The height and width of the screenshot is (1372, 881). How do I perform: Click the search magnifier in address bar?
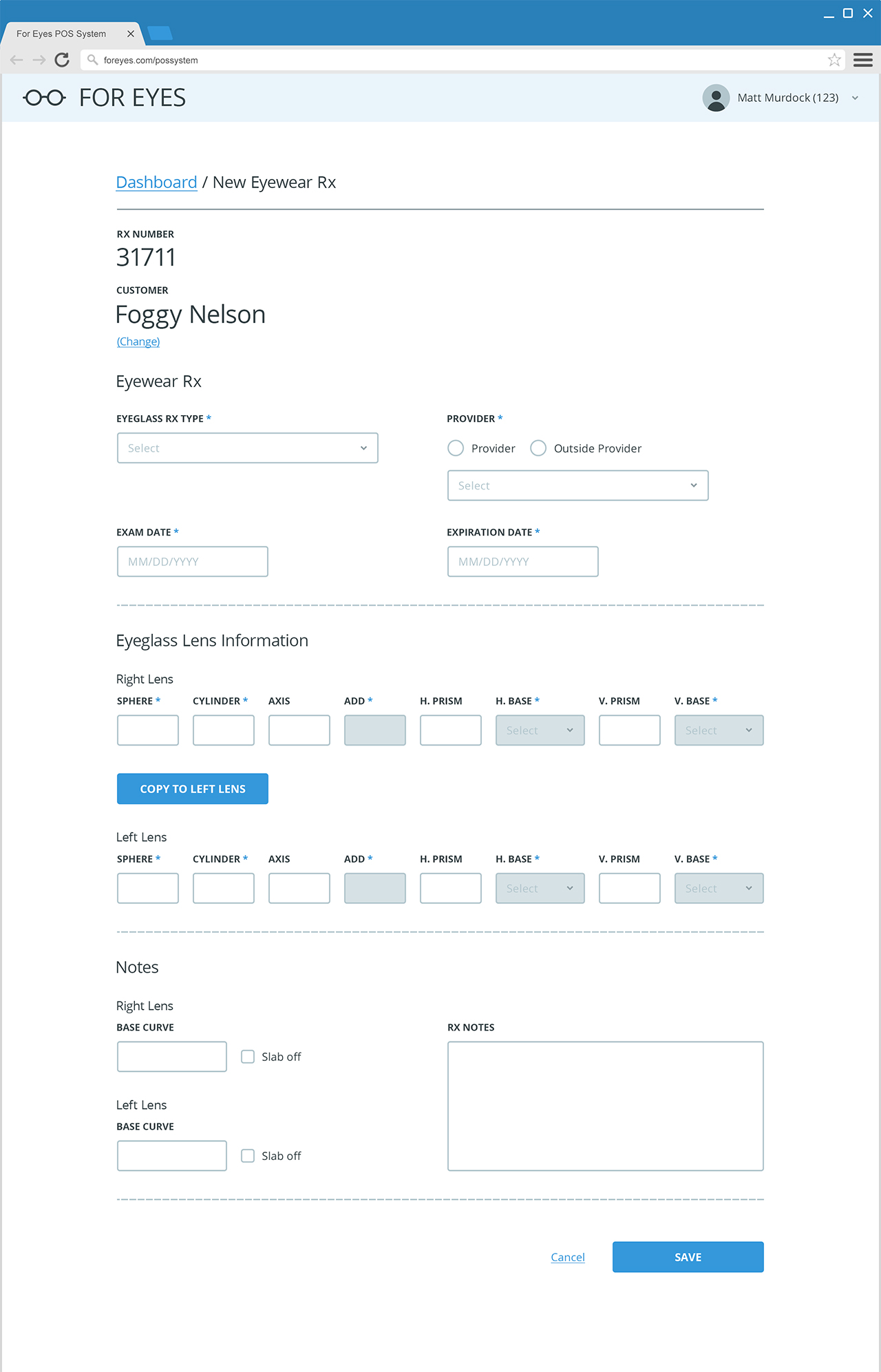tap(92, 60)
